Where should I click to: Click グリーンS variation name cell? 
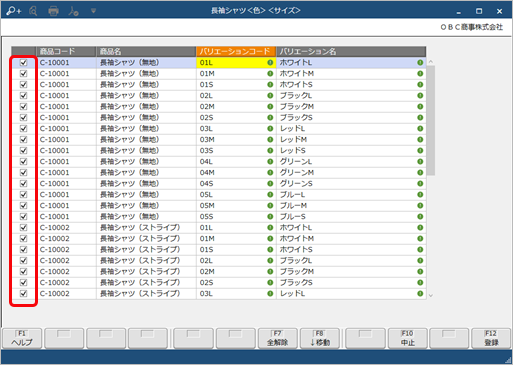pyautogui.click(x=351, y=184)
